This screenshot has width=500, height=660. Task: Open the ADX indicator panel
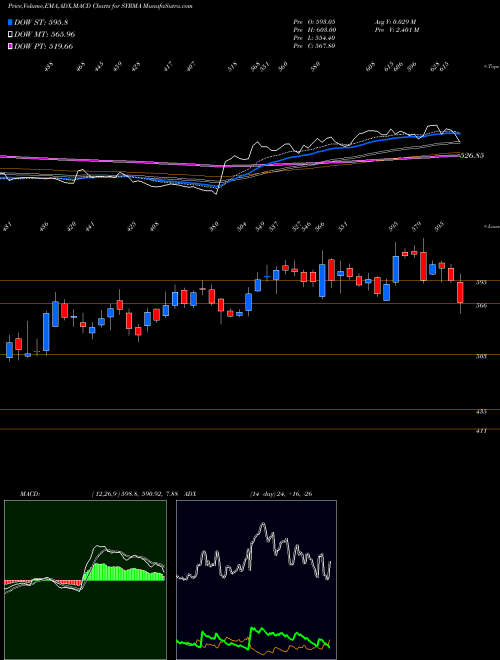pos(256,580)
